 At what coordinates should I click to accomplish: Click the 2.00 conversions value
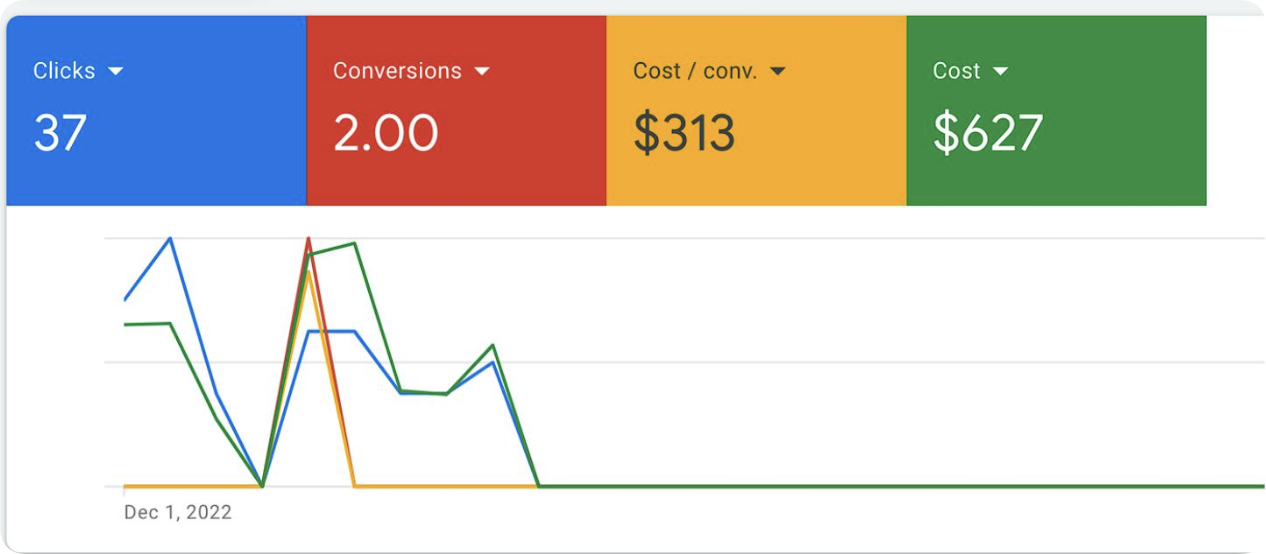coord(386,133)
